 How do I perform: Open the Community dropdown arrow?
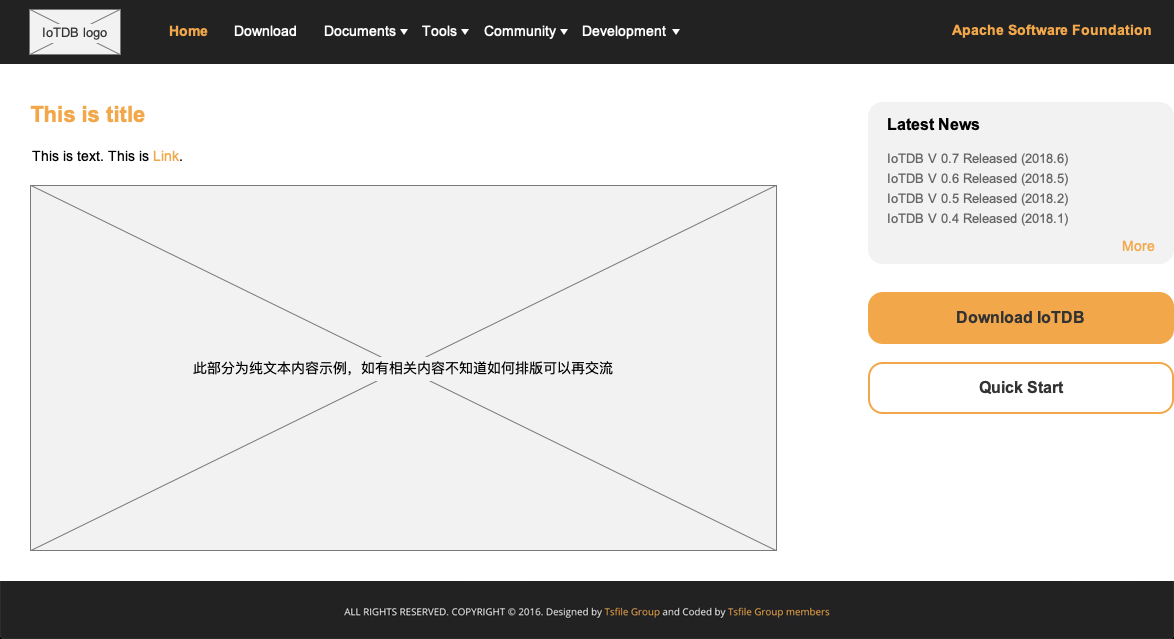pyautogui.click(x=564, y=32)
